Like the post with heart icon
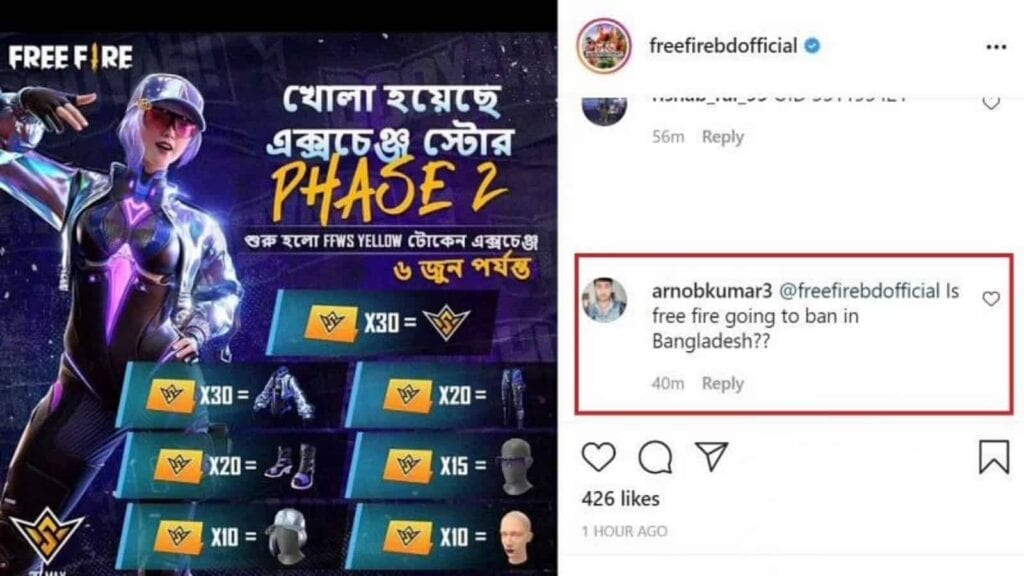Viewport: 1024px width, 576px height. 598,456
